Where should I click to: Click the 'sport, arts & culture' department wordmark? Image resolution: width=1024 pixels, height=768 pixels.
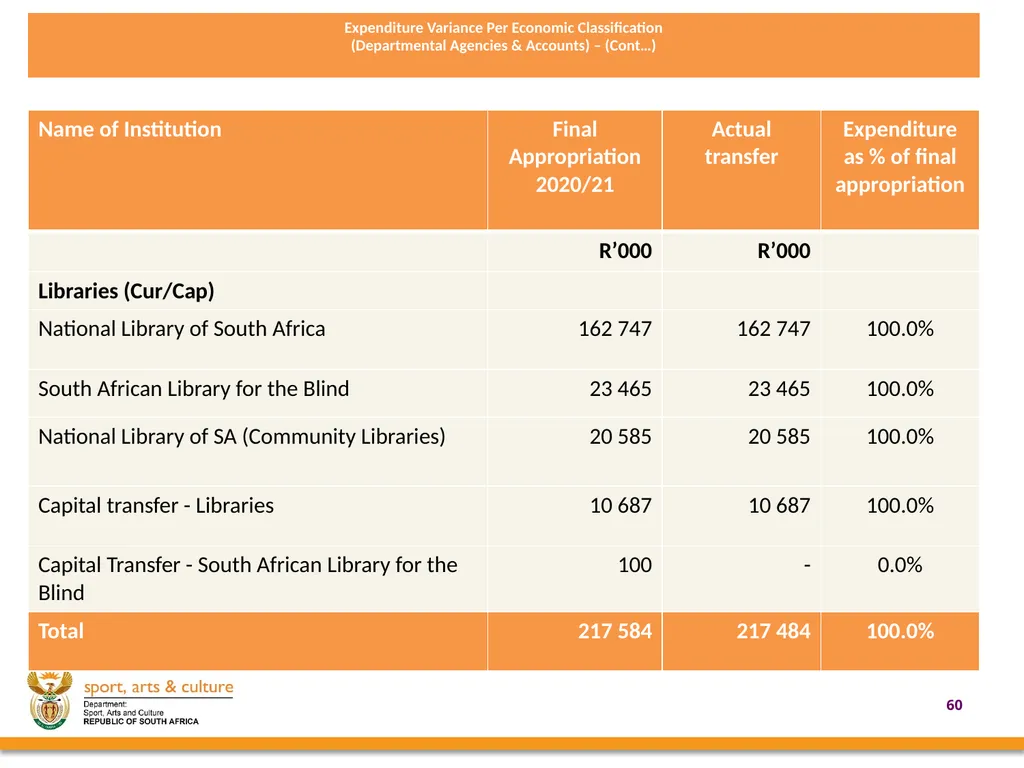(x=158, y=687)
